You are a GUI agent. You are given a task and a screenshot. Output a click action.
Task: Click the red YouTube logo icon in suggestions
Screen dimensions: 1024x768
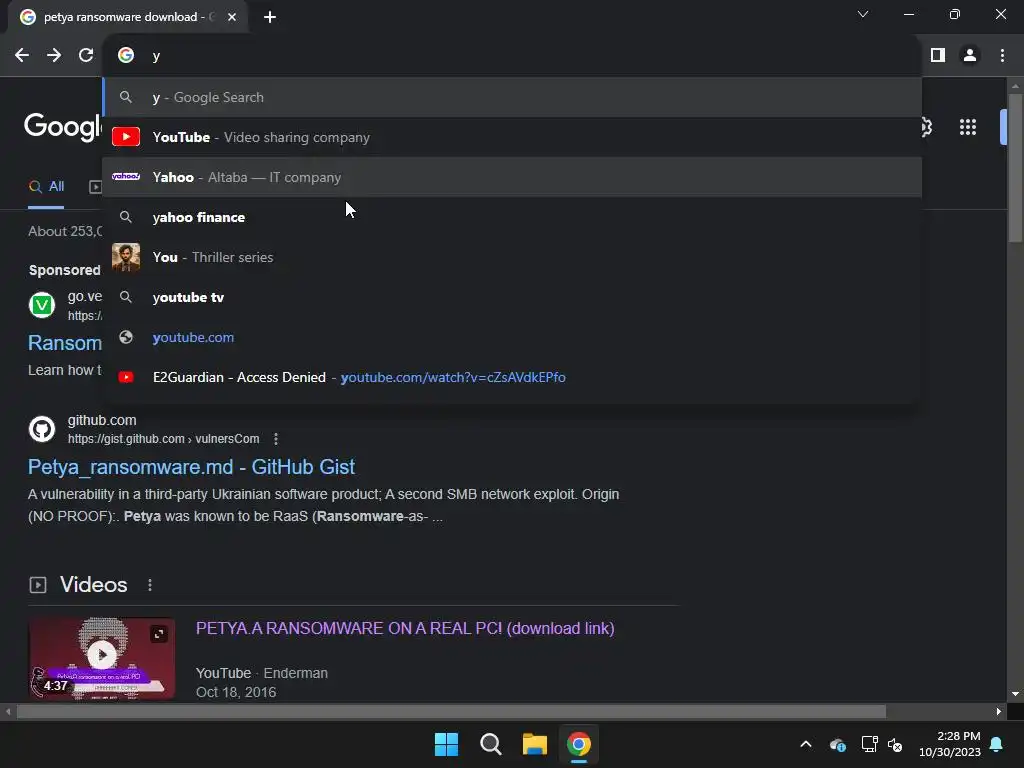[x=126, y=136]
